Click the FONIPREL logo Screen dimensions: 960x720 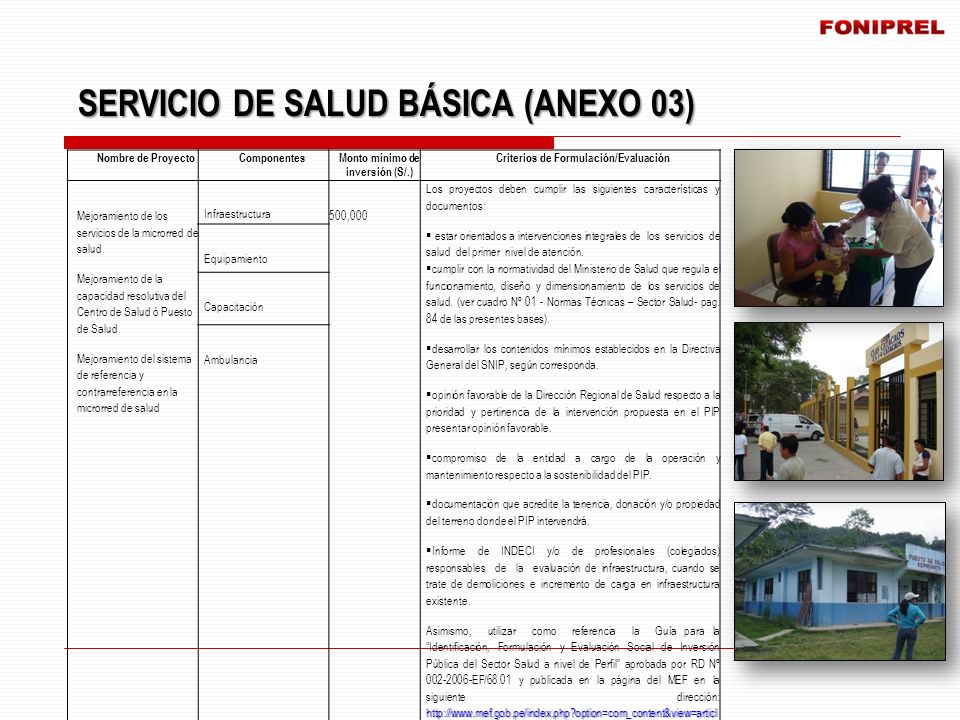882,28
